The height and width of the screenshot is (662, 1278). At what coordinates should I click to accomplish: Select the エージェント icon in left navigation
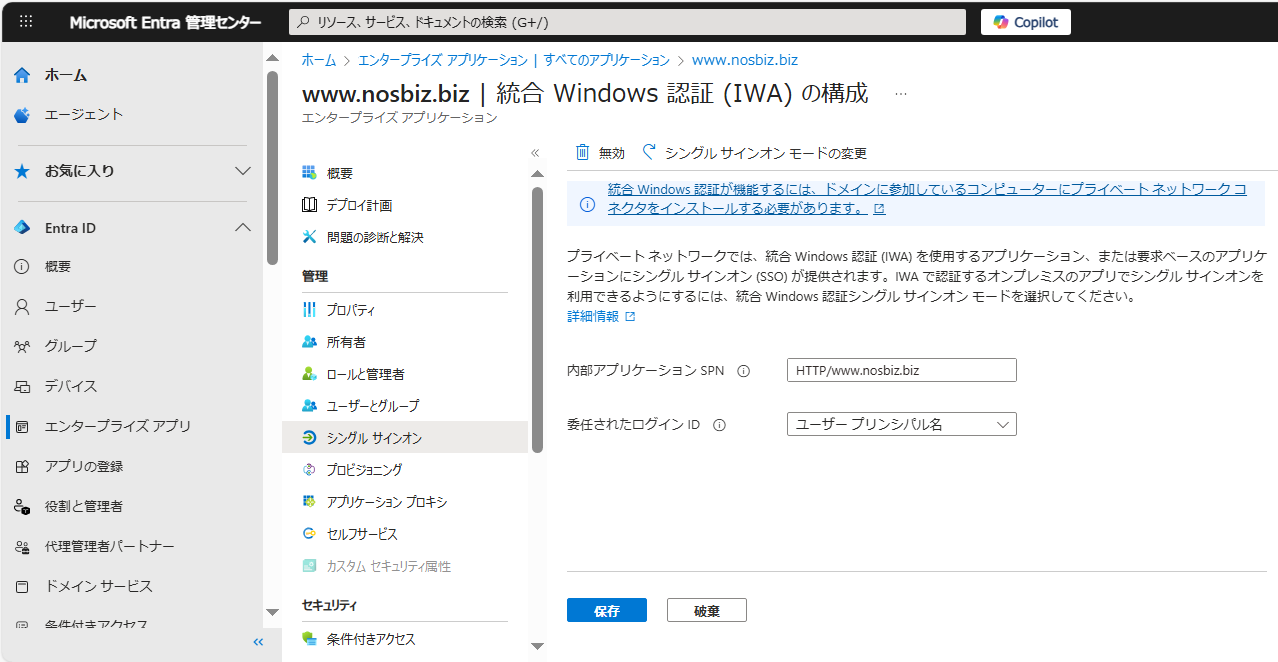coord(22,115)
